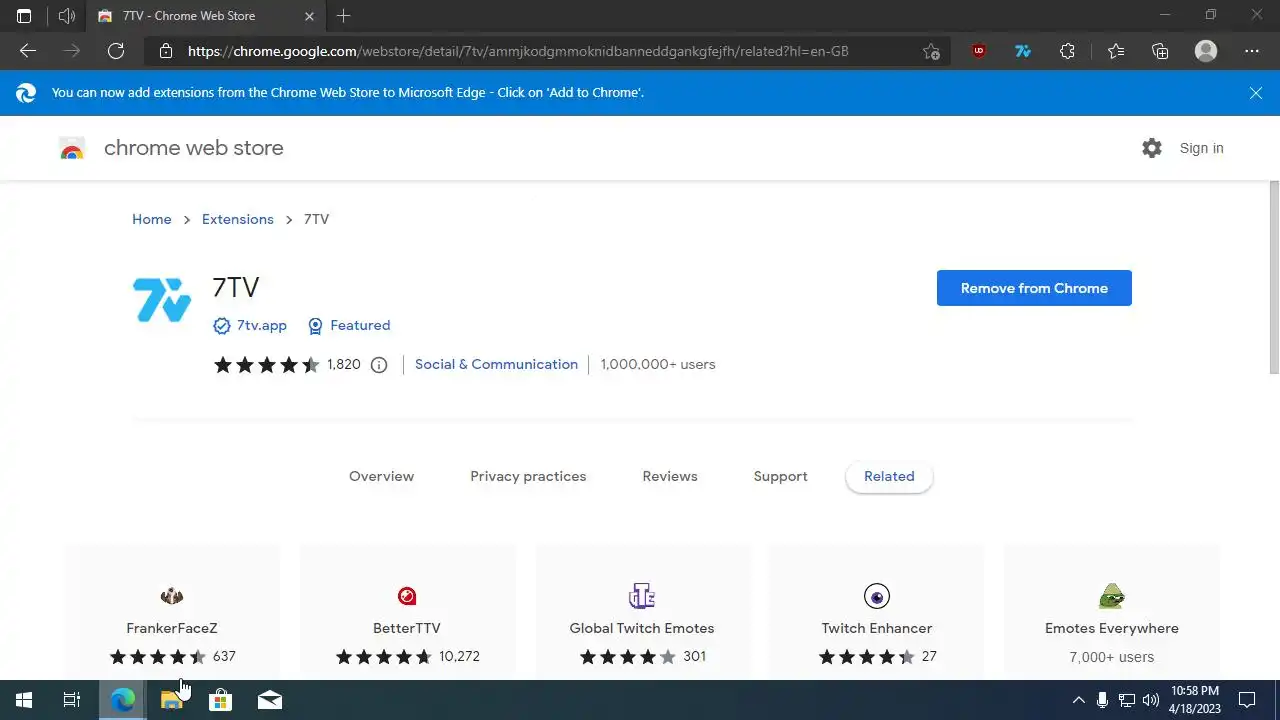Viewport: 1280px width, 720px height.
Task: Open Microsoft Store taskbar icon
Action: (220, 700)
